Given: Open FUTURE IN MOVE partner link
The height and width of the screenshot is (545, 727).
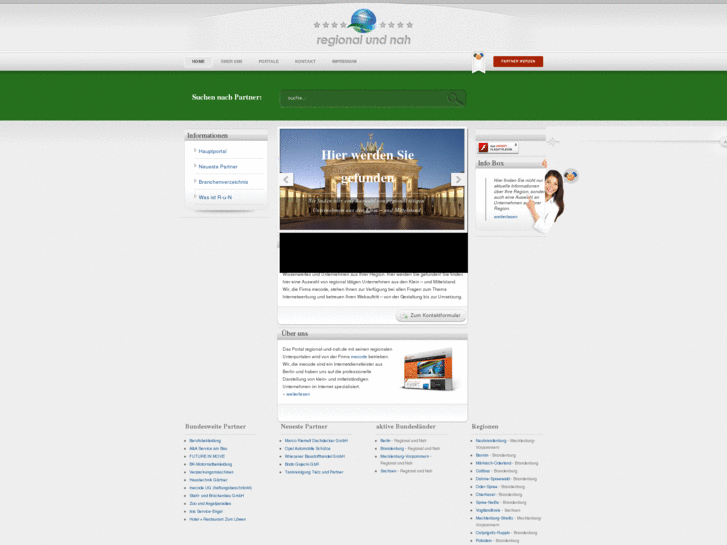Looking at the screenshot, I should click(x=207, y=456).
